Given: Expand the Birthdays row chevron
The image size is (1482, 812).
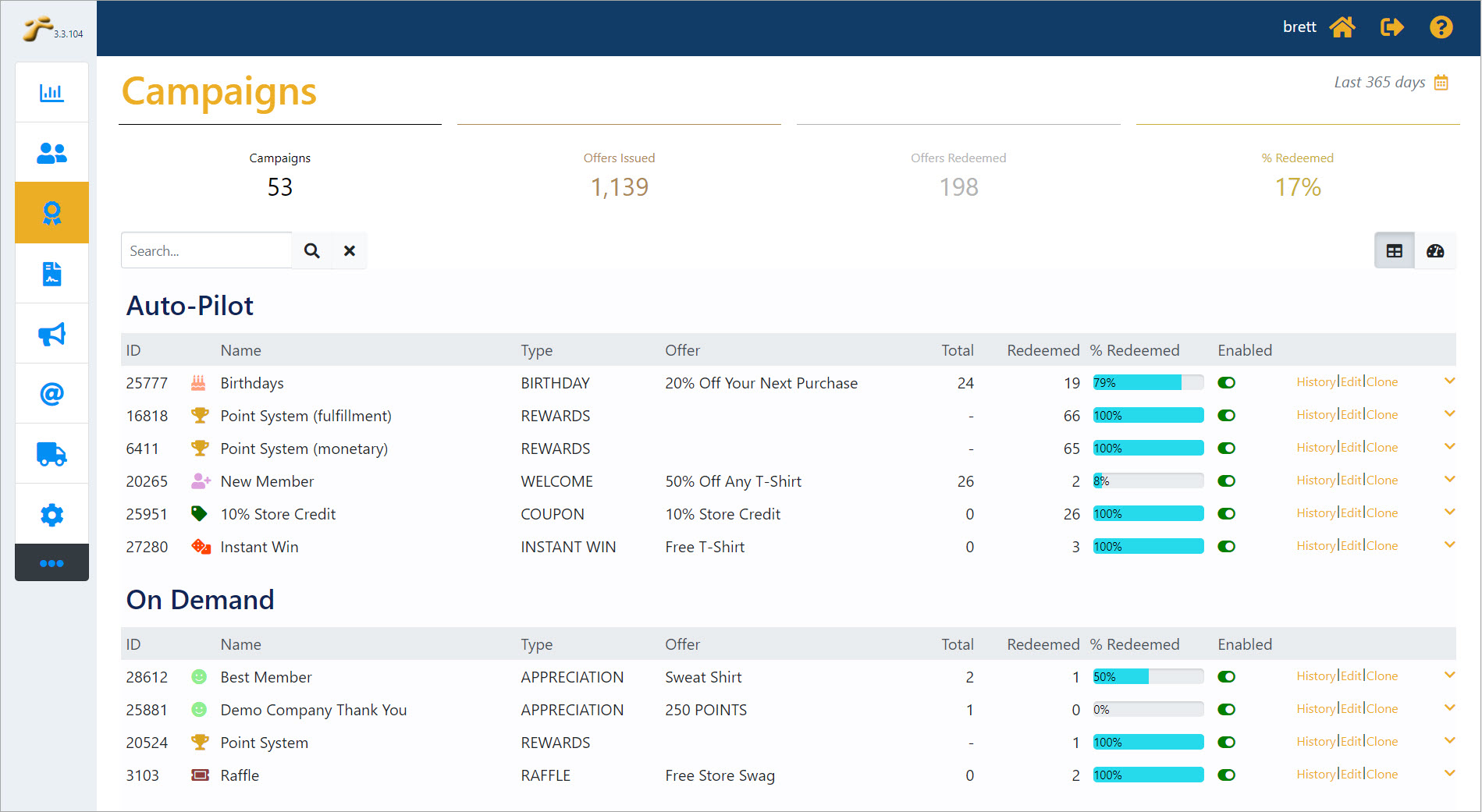Looking at the screenshot, I should [x=1449, y=381].
